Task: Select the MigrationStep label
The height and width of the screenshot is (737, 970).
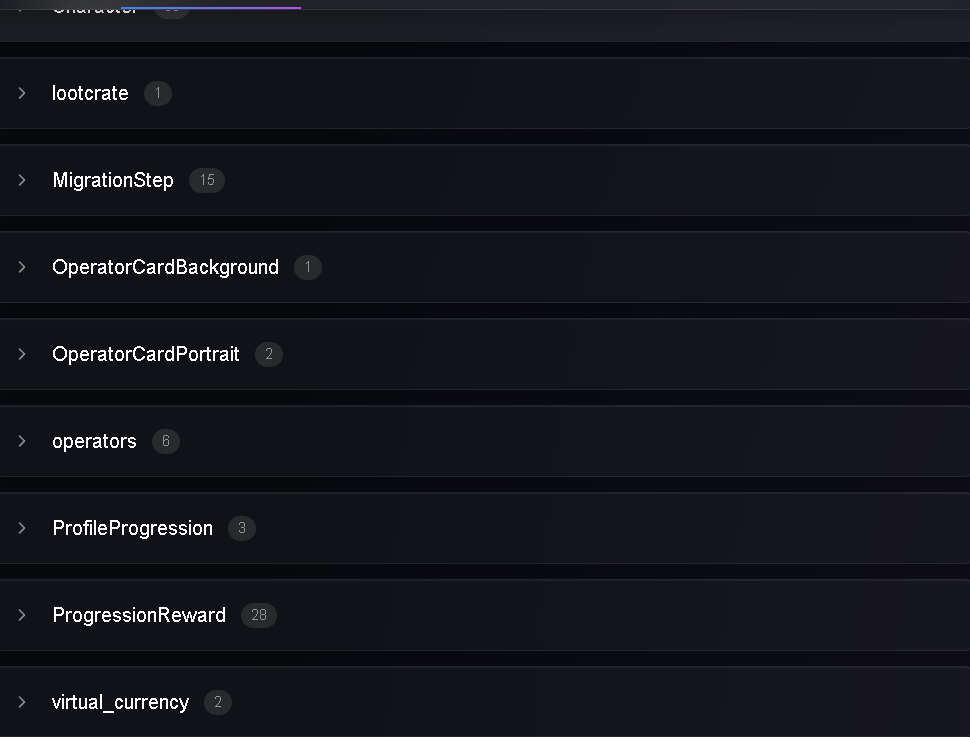Action: 113,180
